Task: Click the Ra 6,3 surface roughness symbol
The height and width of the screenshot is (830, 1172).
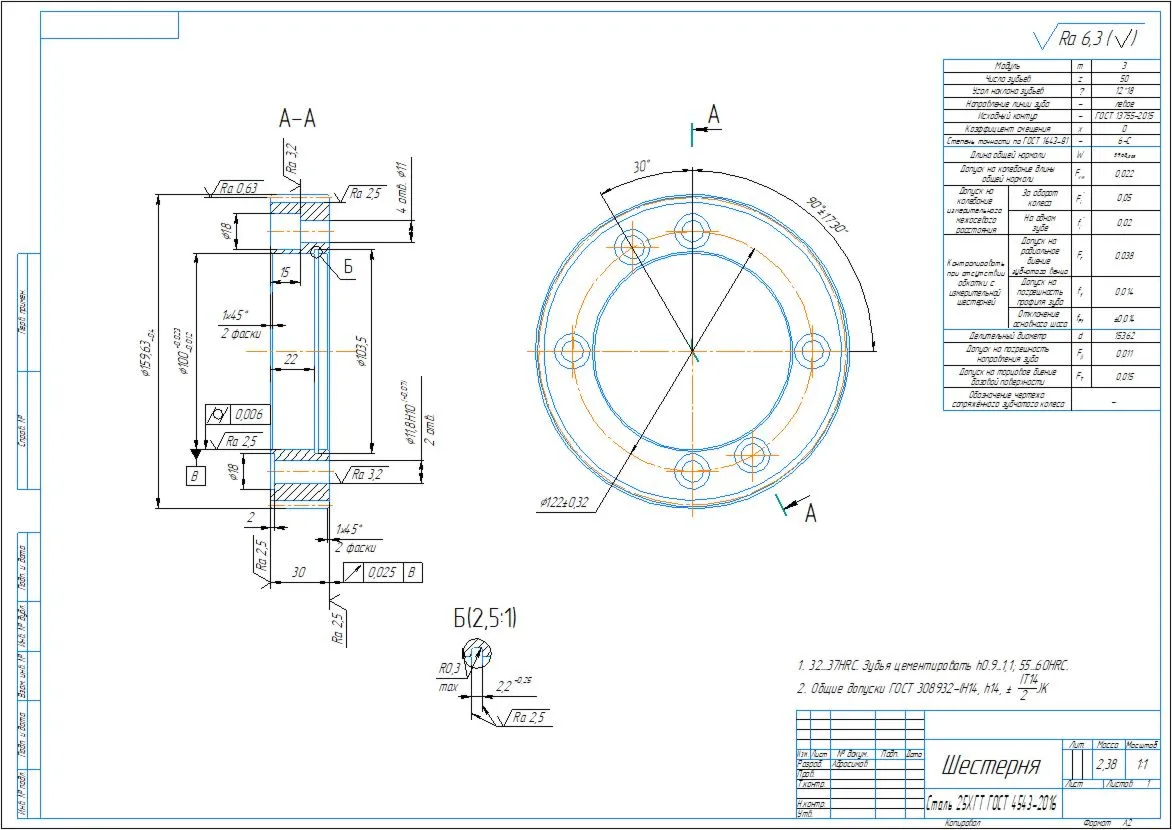Action: click(1086, 38)
